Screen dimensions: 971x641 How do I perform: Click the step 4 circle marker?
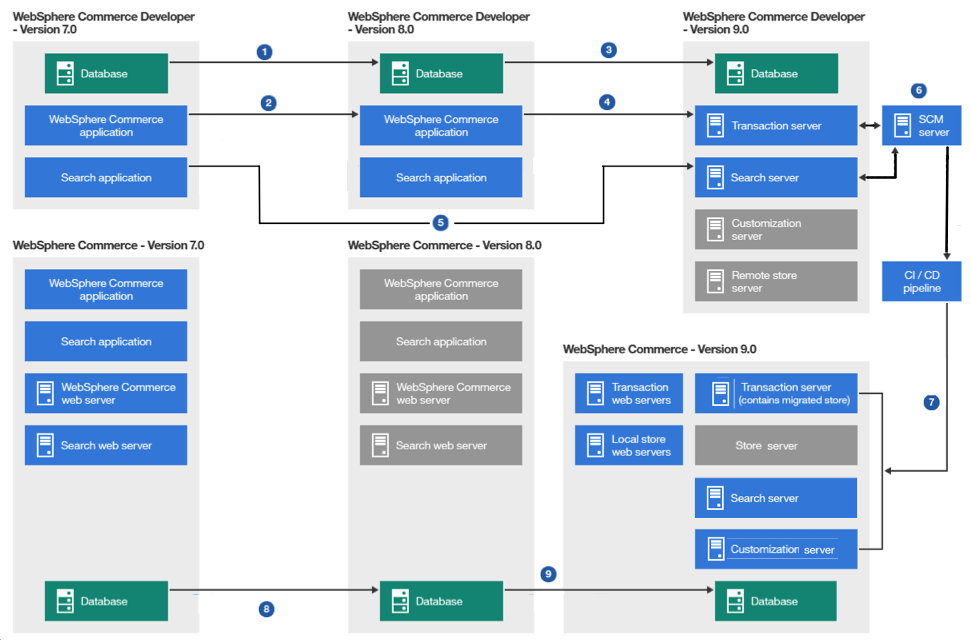pyautogui.click(x=608, y=102)
